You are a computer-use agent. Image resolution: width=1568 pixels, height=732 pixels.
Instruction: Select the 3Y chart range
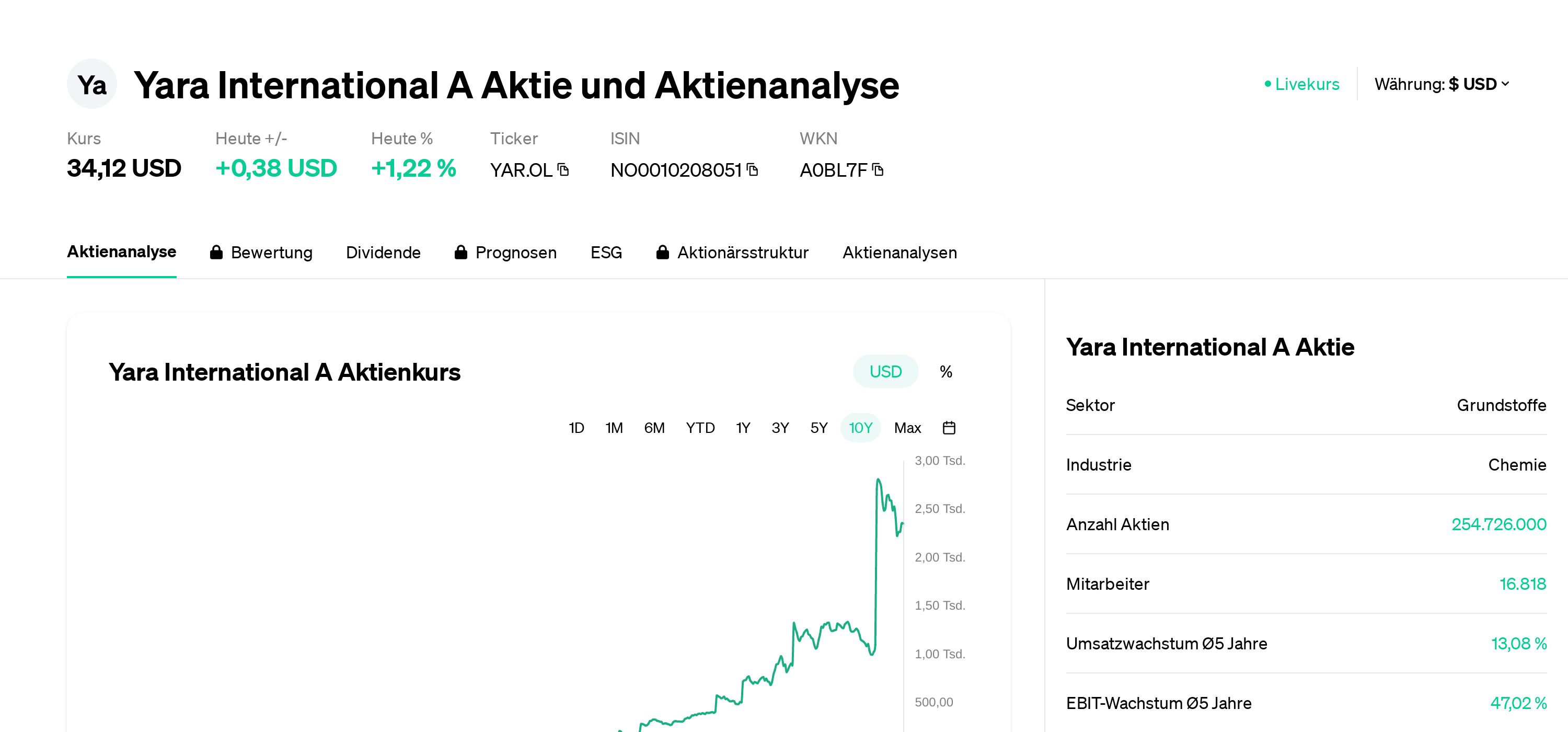(780, 428)
